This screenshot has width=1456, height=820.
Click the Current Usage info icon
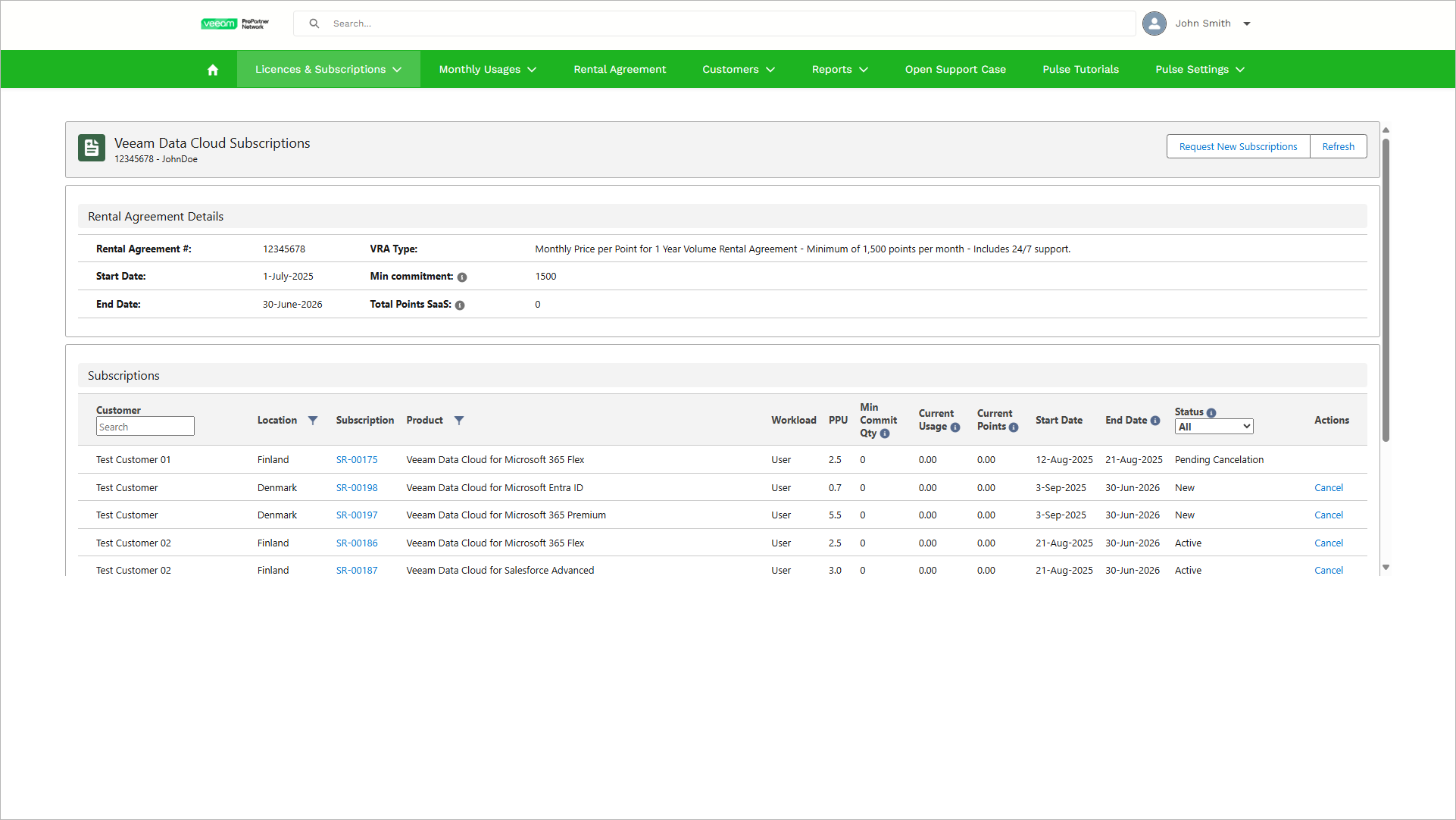click(x=955, y=427)
